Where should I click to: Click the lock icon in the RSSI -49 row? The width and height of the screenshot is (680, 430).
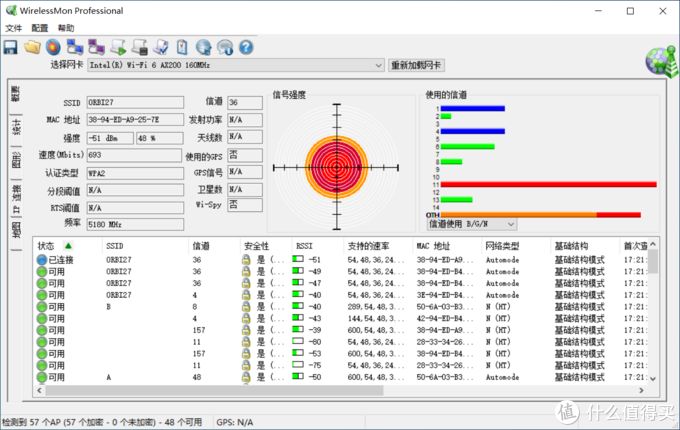click(x=246, y=271)
